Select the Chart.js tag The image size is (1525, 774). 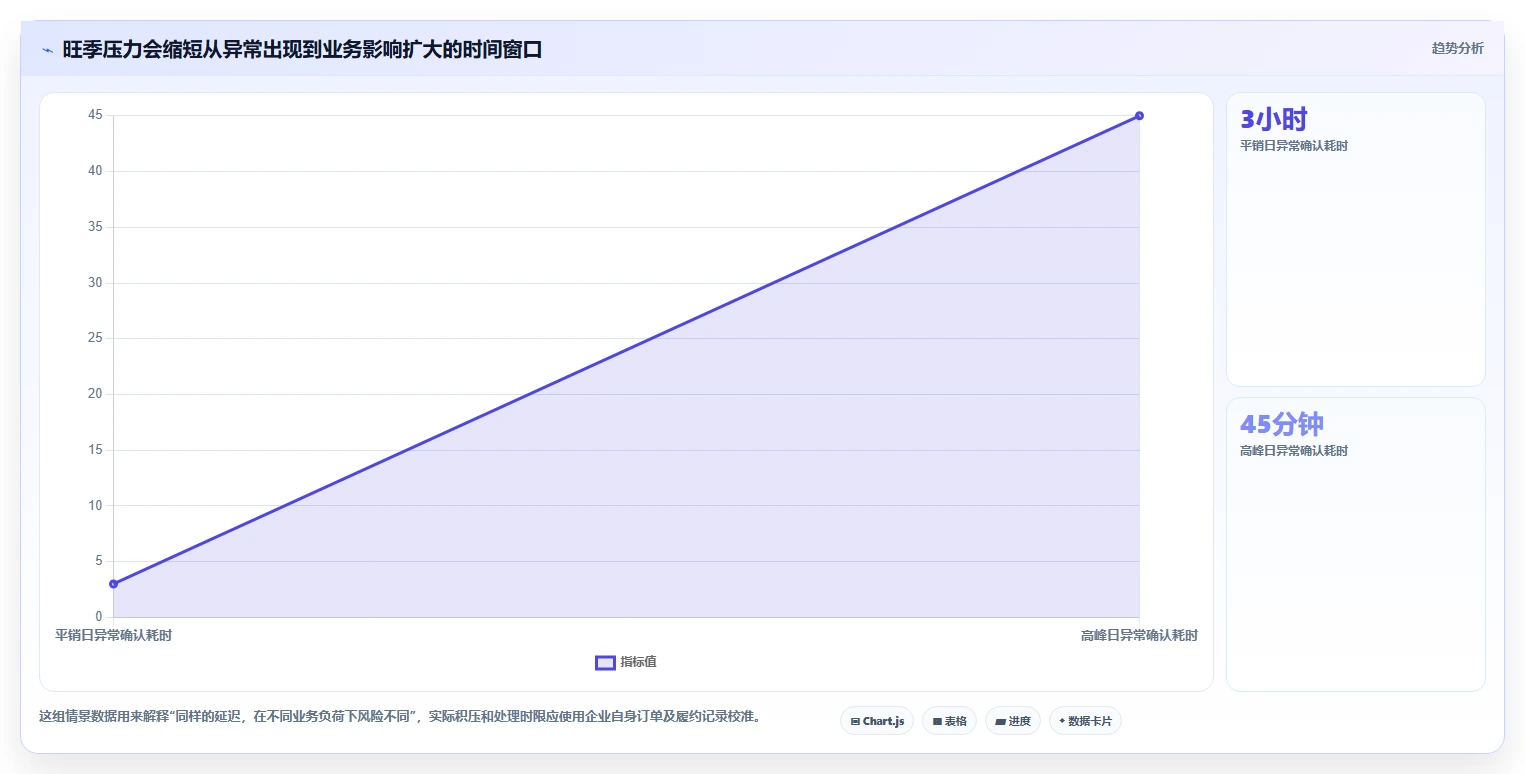coord(877,721)
